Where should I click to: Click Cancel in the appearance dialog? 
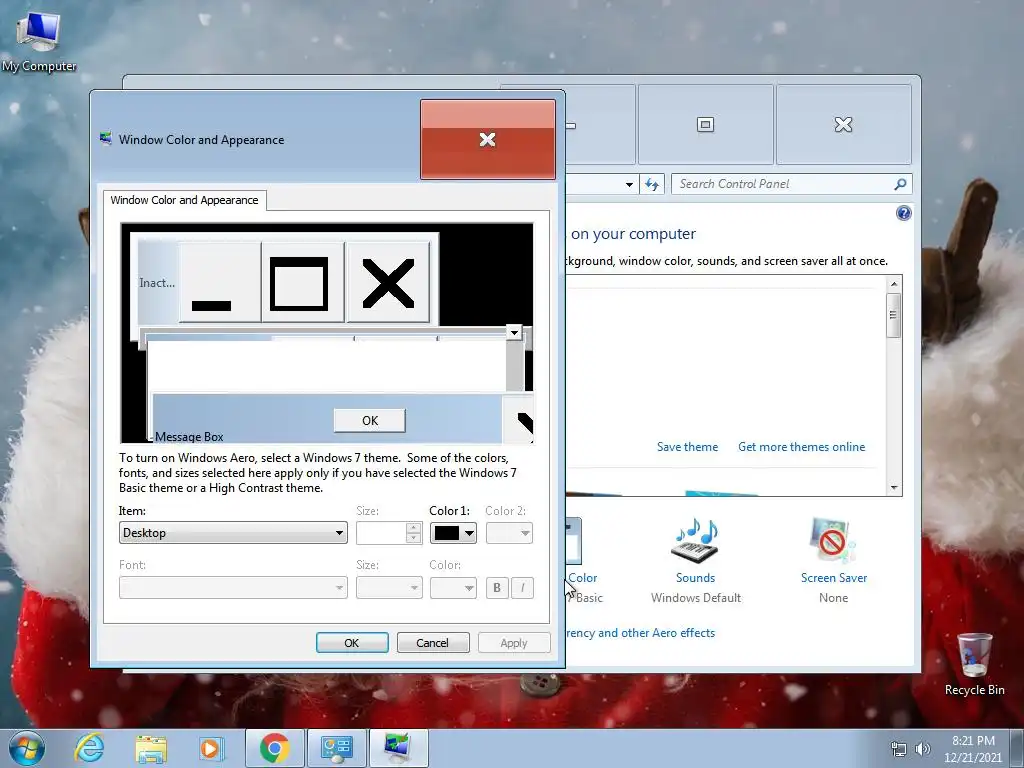tap(432, 643)
